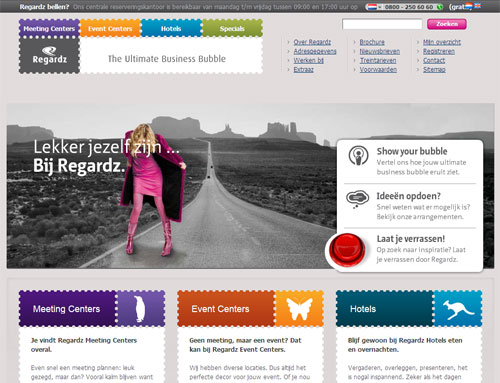This screenshot has height=383, width=500.
Task: Open the Event Centers tab
Action: (110, 29)
